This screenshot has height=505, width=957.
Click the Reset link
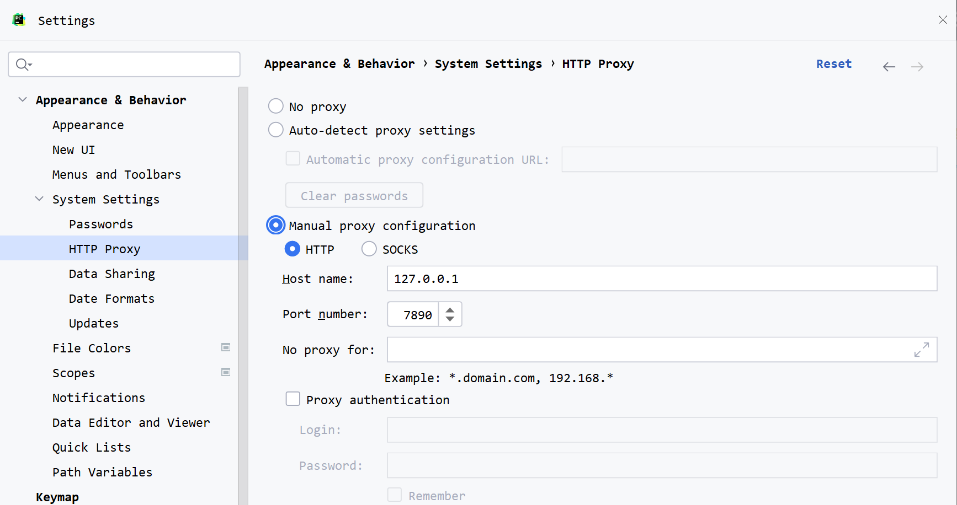pos(834,64)
